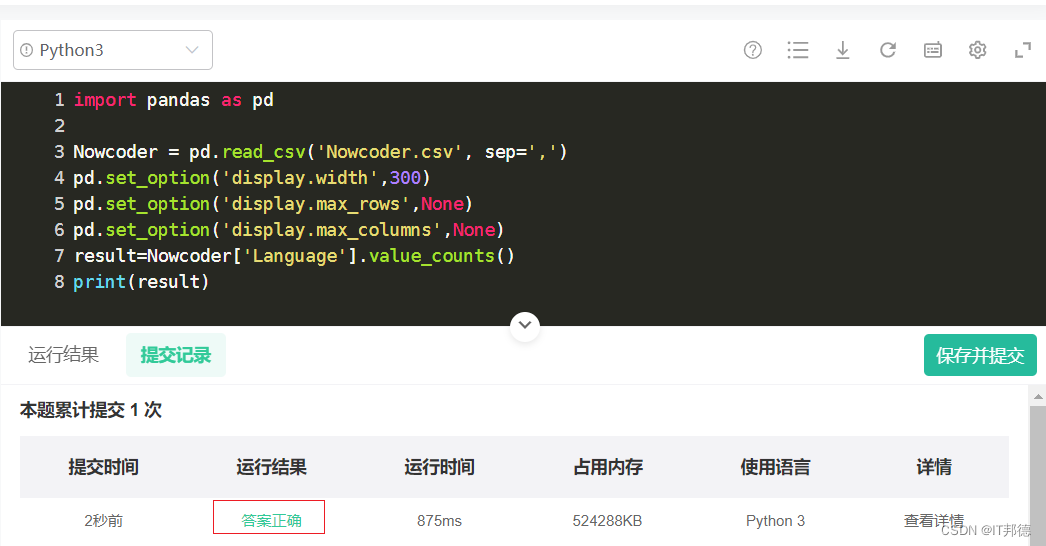Click the submission panel scrollbar up arrow
This screenshot has width=1046, height=546.
tap(1038, 396)
